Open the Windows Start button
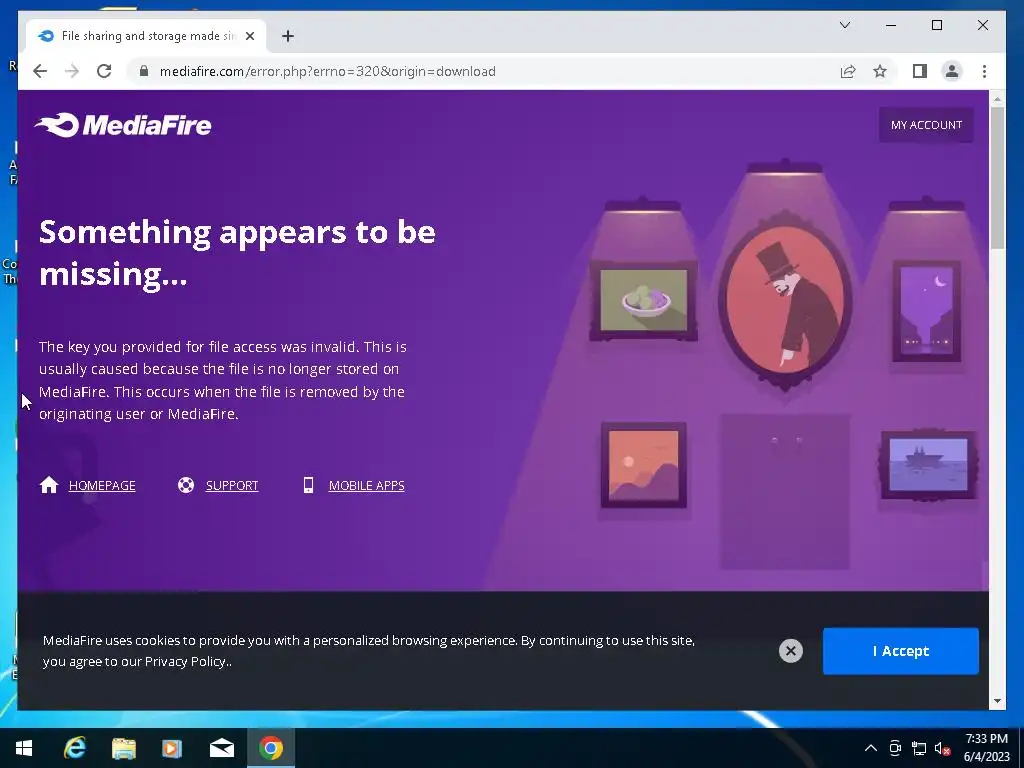 click(x=24, y=748)
